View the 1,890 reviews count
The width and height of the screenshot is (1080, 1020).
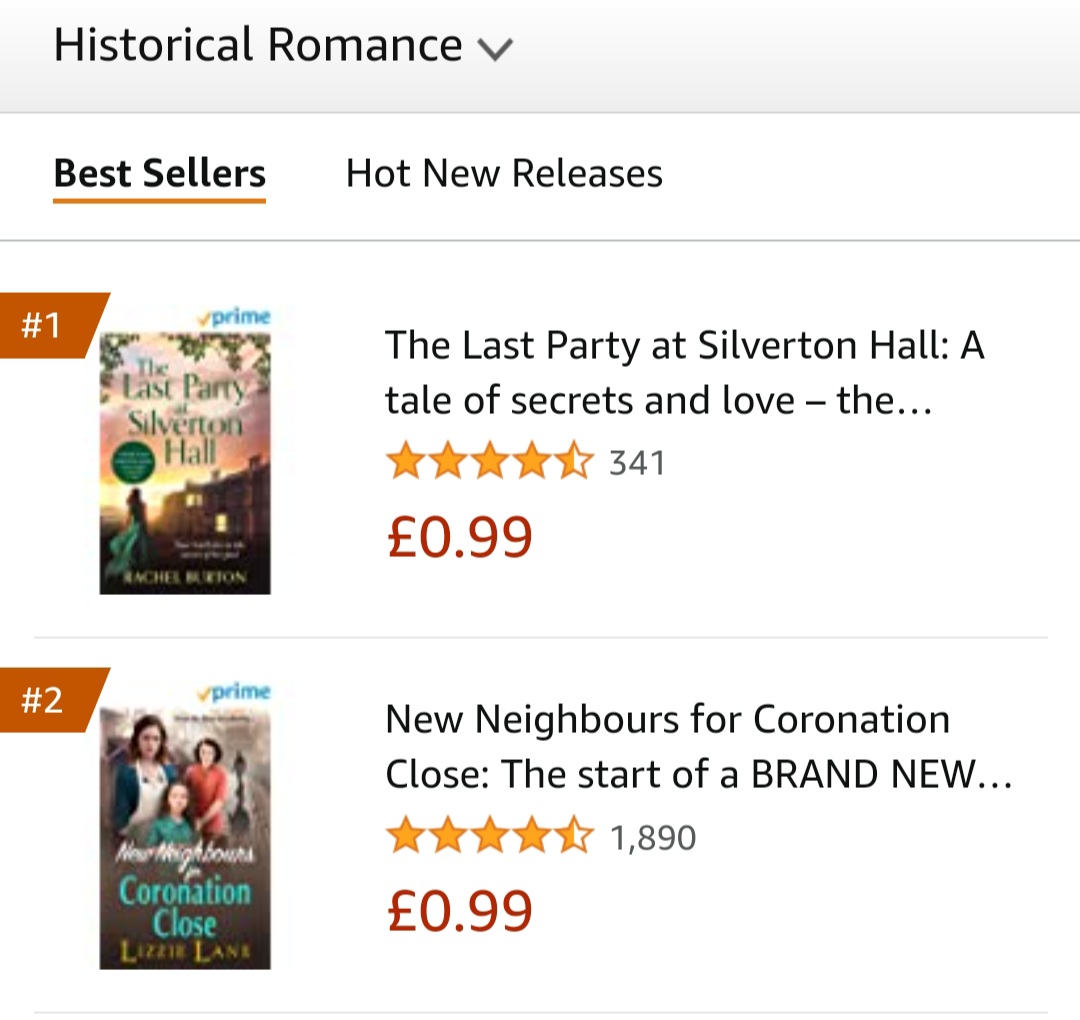click(x=653, y=837)
